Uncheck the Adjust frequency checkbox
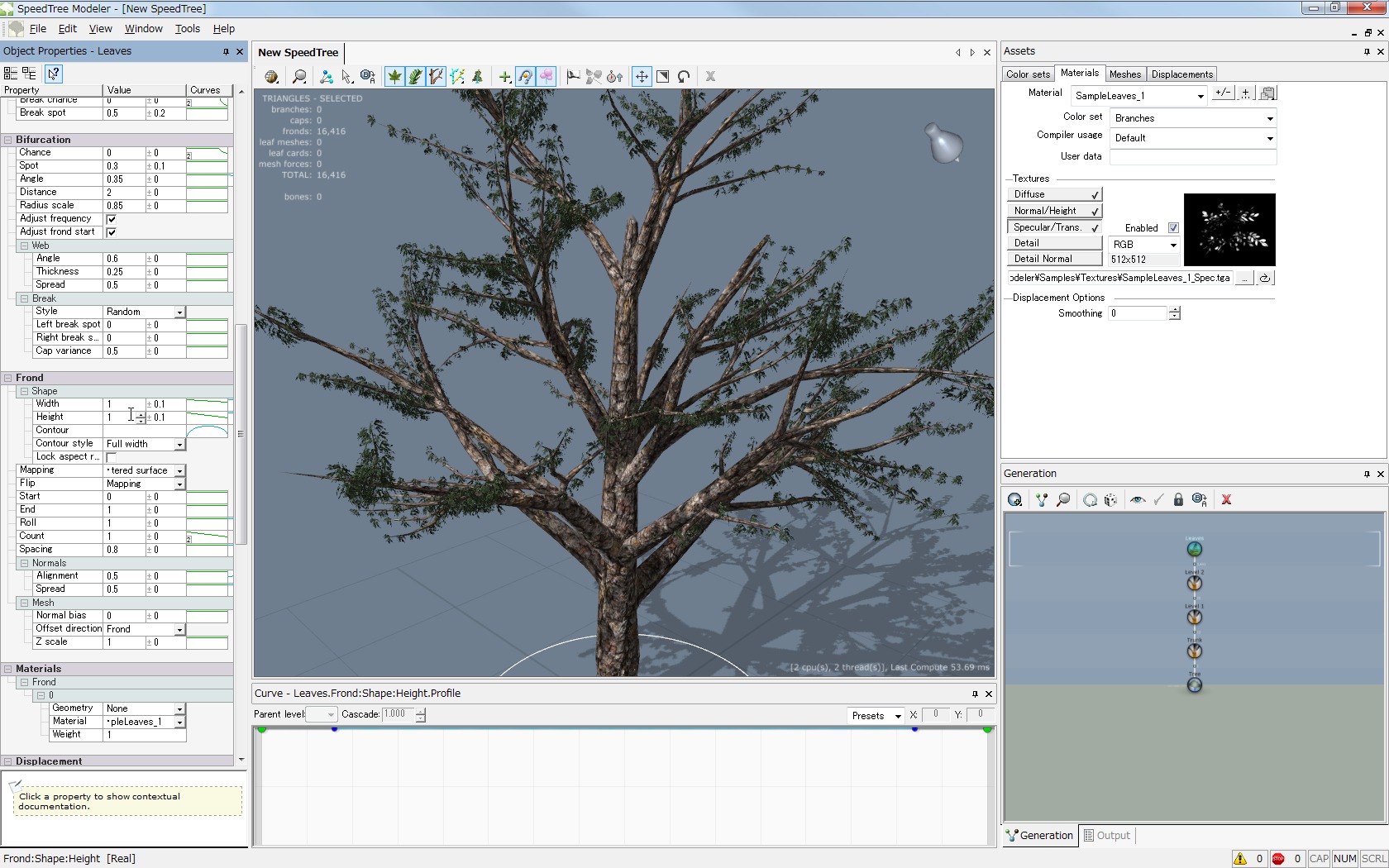The height and width of the screenshot is (868, 1389). [112, 219]
